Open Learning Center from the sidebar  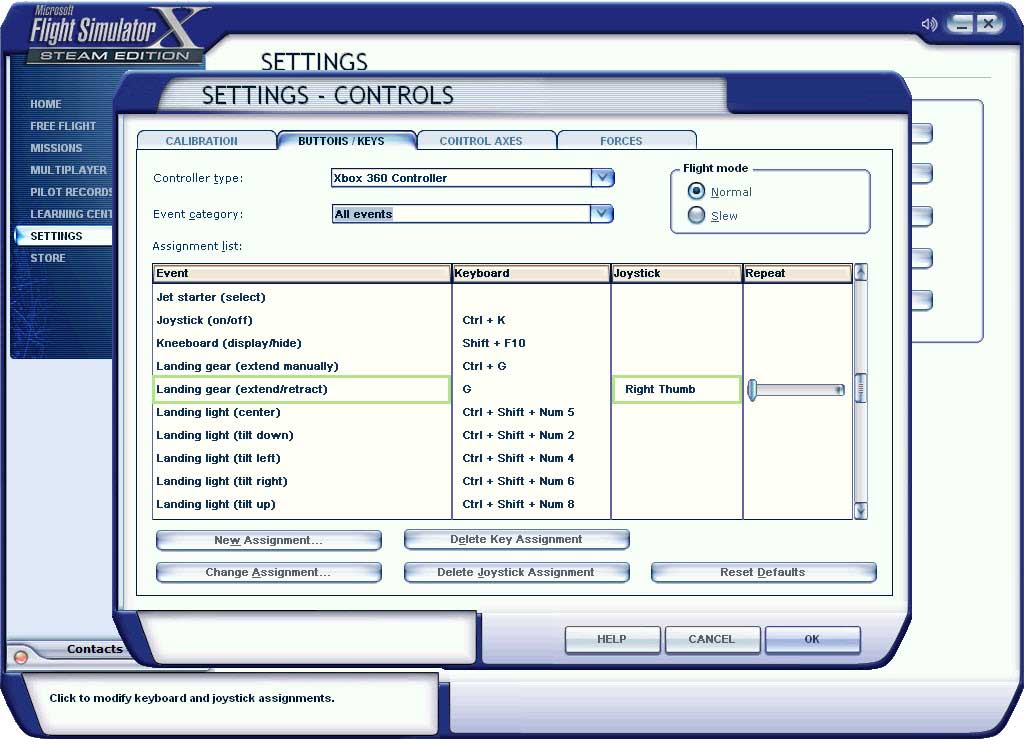[71, 214]
